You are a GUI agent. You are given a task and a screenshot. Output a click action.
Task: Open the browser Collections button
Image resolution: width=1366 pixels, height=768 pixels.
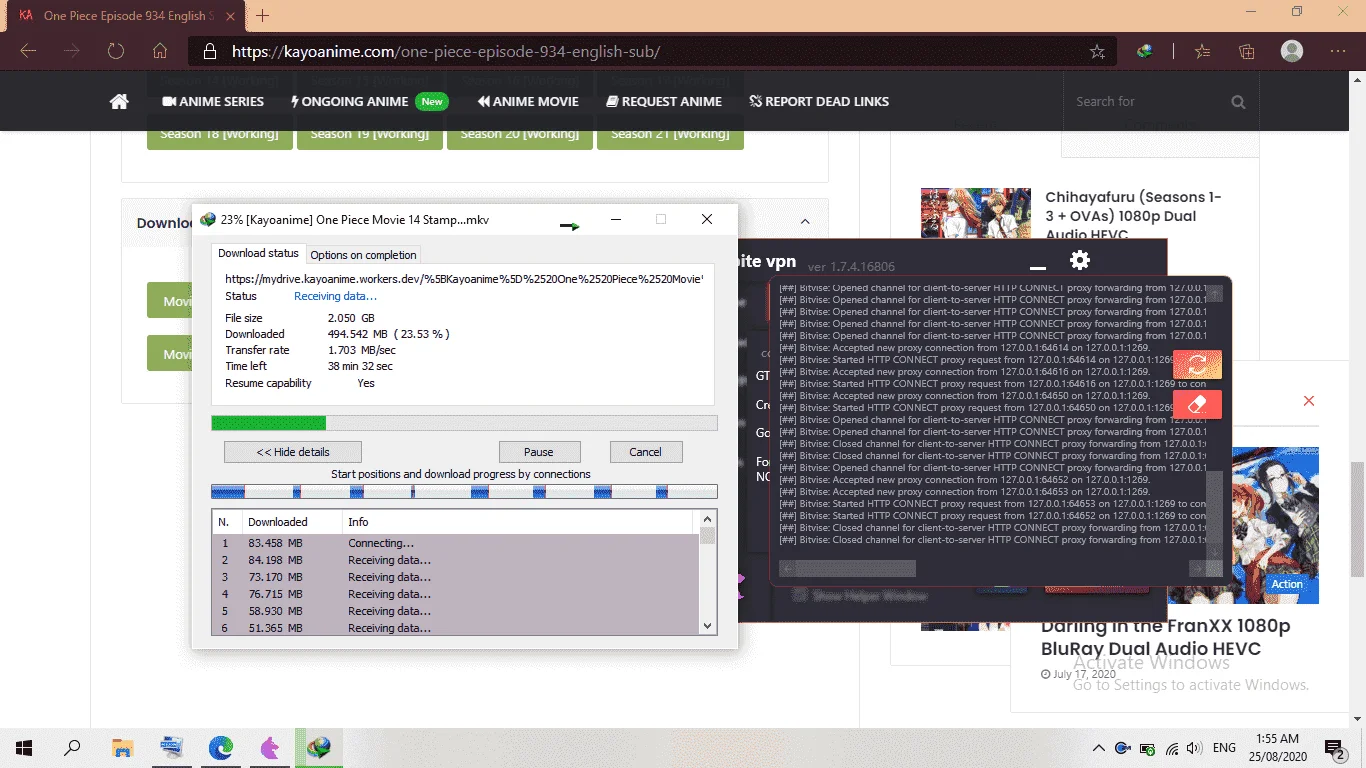1247,51
